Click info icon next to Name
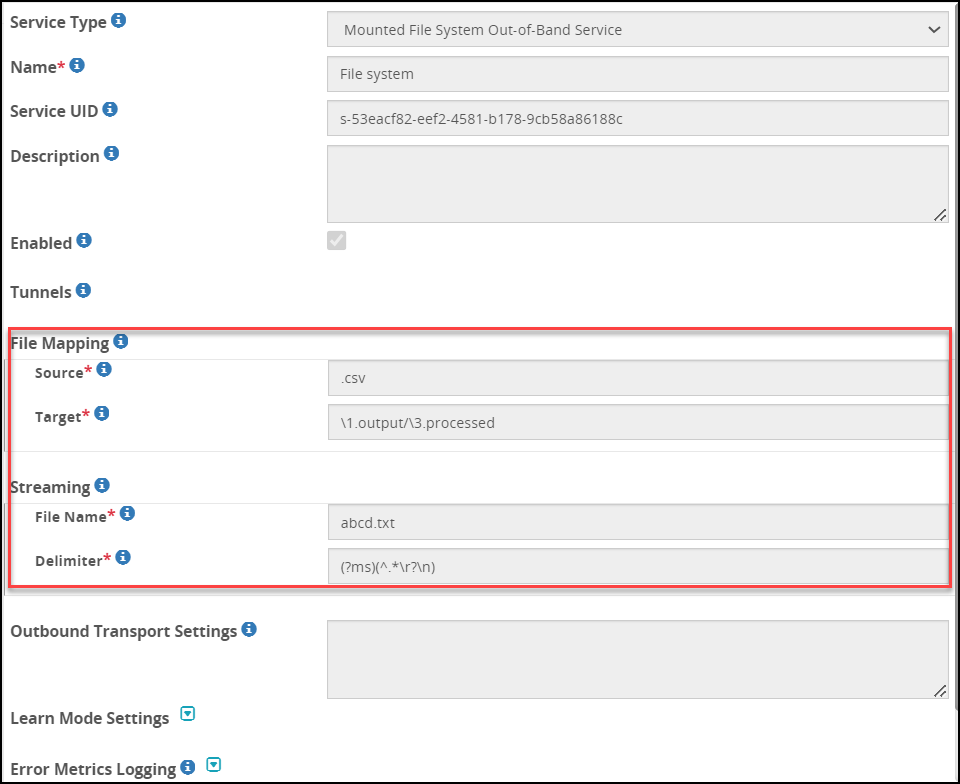 click(x=77, y=65)
